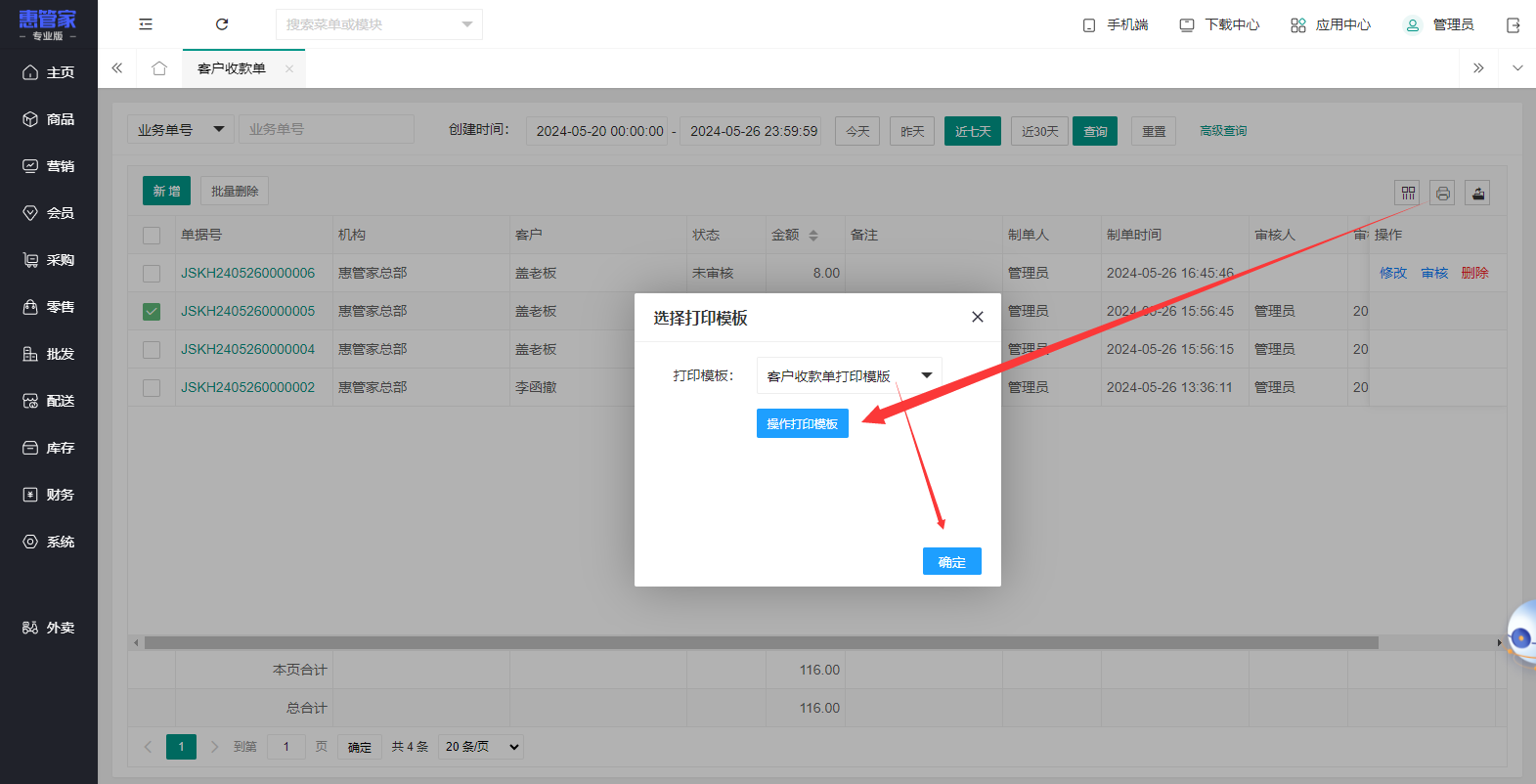Click 审核 link in first row
The height and width of the screenshot is (784, 1536).
[x=1434, y=273]
